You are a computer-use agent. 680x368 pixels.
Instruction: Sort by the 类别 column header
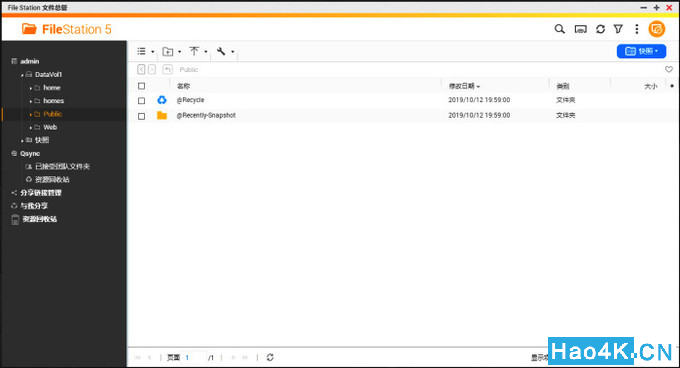[562, 86]
